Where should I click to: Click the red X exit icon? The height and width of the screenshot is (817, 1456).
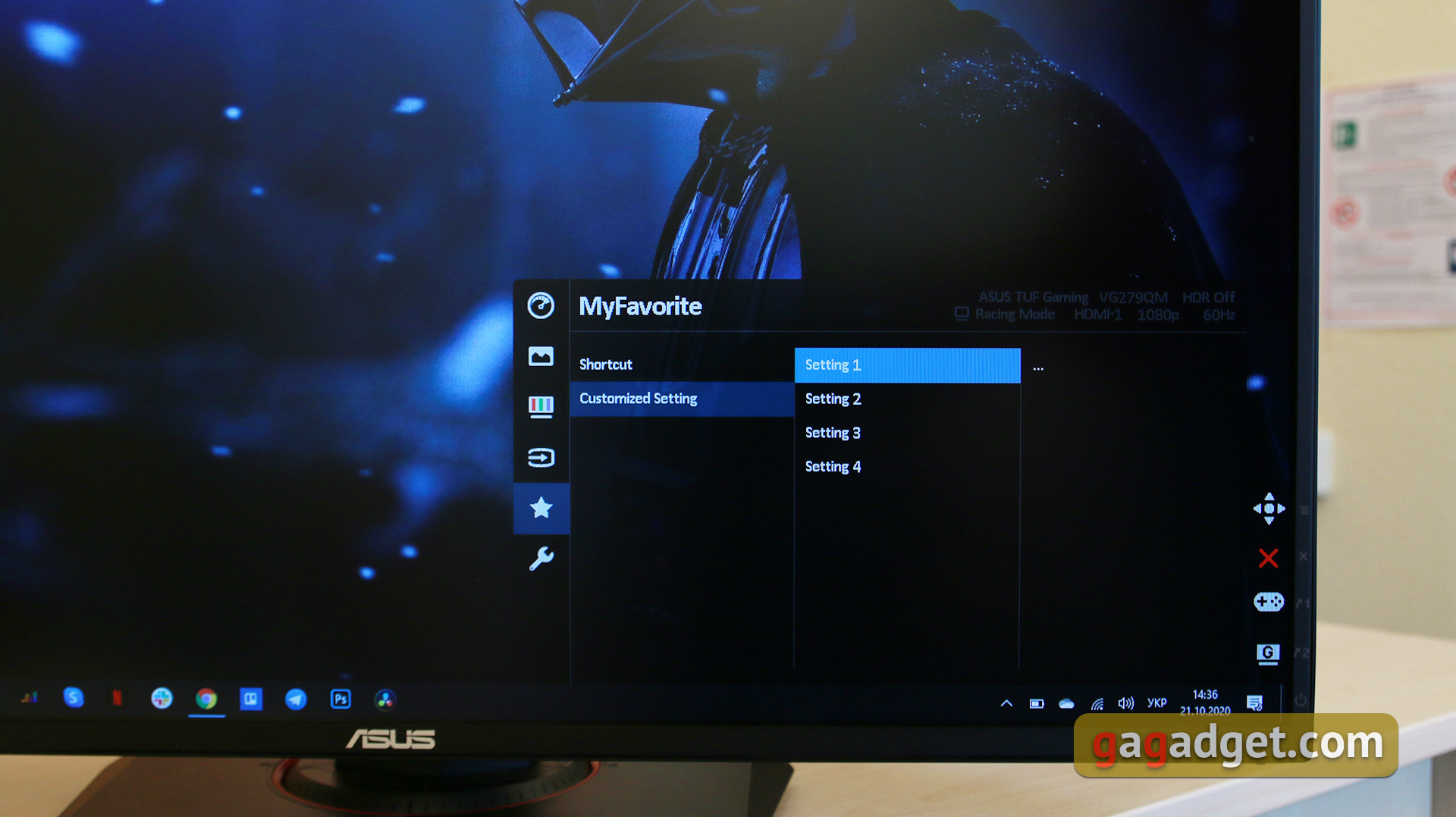click(x=1268, y=559)
